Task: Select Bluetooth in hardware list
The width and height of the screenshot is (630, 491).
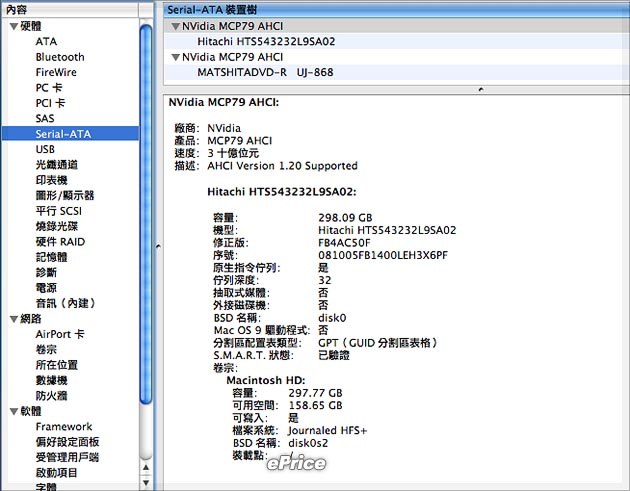Action: coord(60,57)
